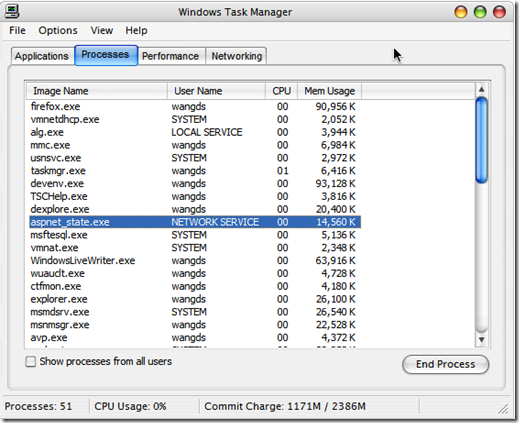Click the highlighted aspnet_state.exe row
The height and width of the screenshot is (423, 519).
(195, 222)
